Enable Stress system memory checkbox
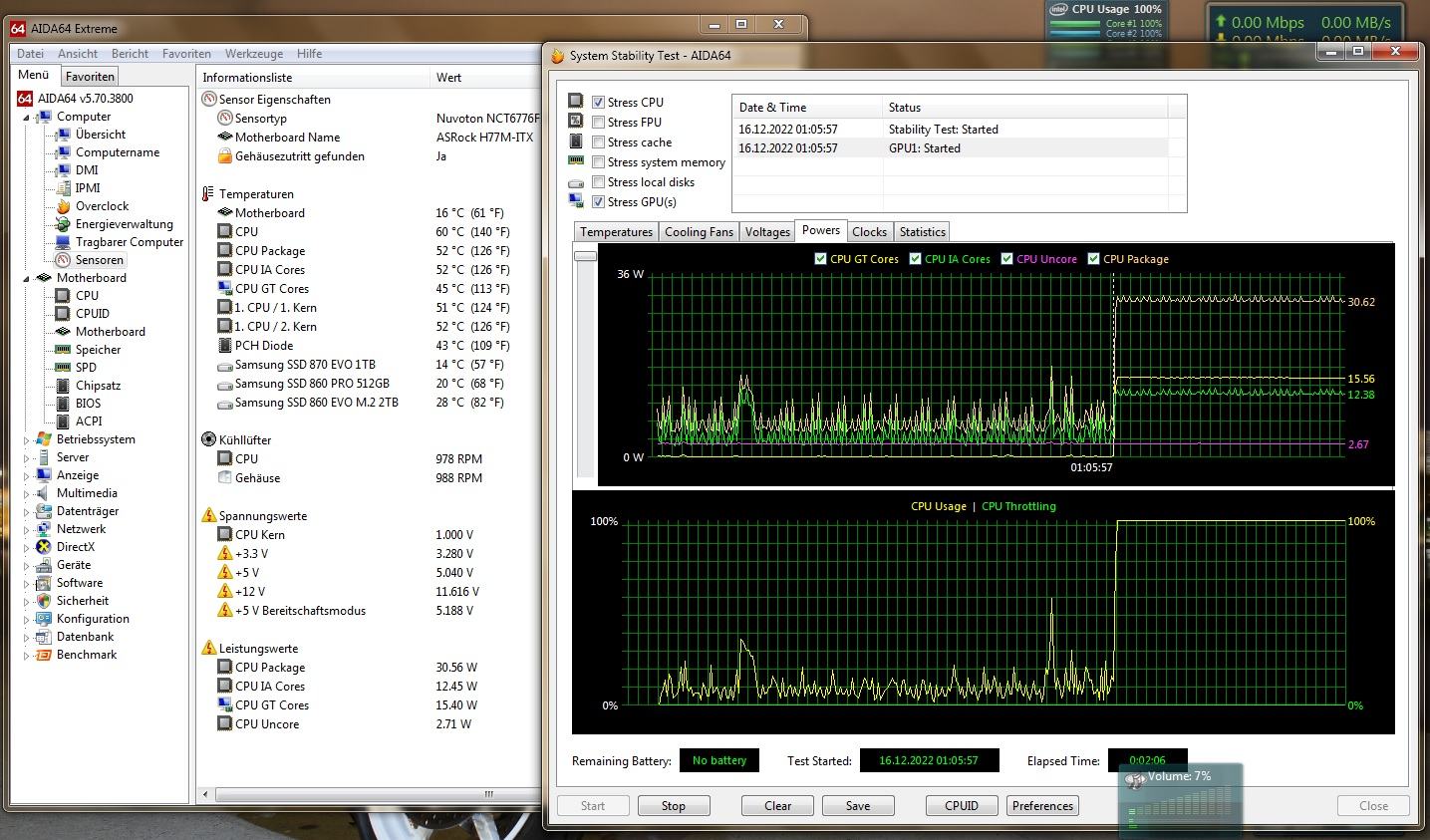Image resolution: width=1430 pixels, height=840 pixels. (x=598, y=162)
